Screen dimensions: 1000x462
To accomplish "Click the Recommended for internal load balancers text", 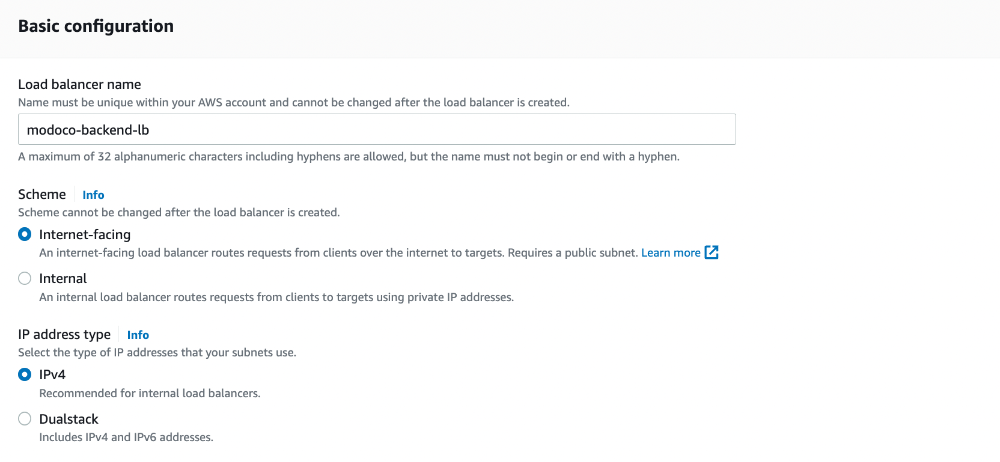I will click(150, 393).
